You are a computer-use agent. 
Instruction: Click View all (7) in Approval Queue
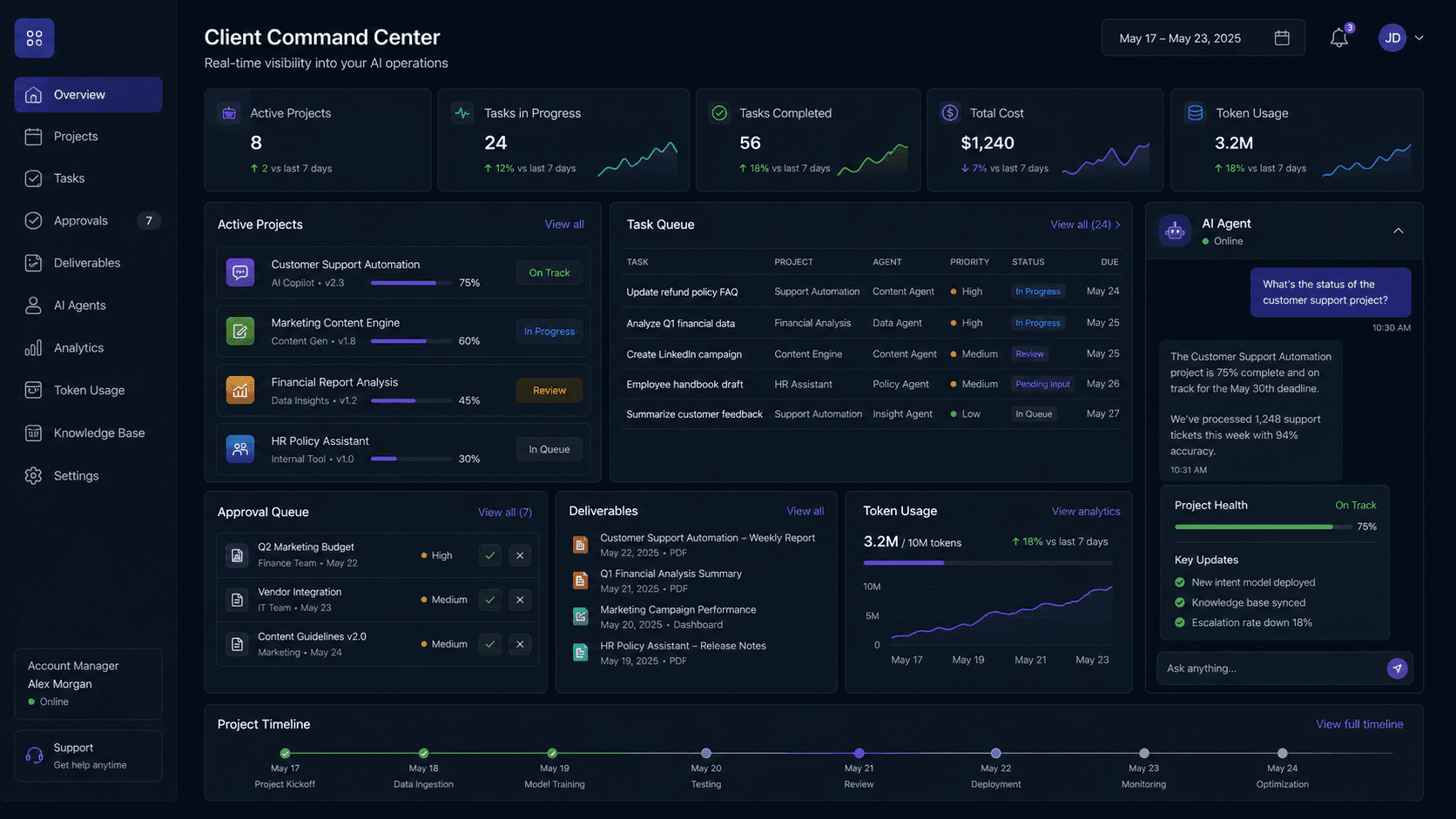coord(505,513)
